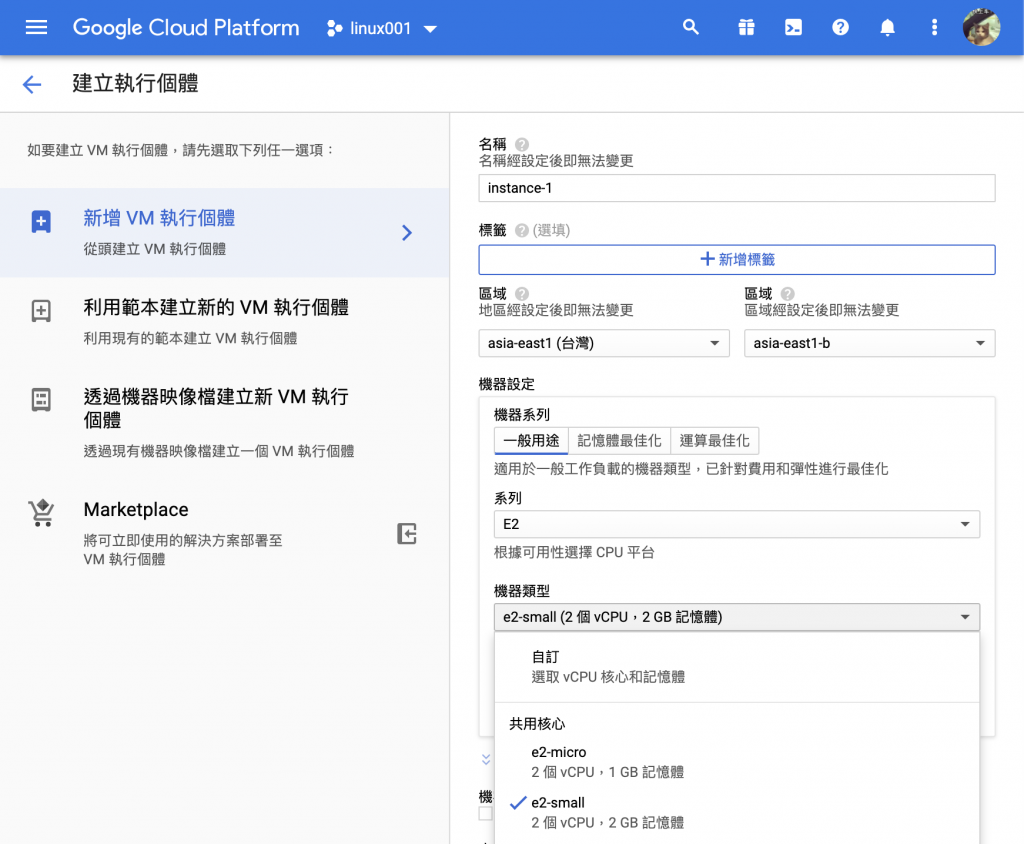Open the hamburger navigation menu
The image size is (1024, 844).
point(36,27)
